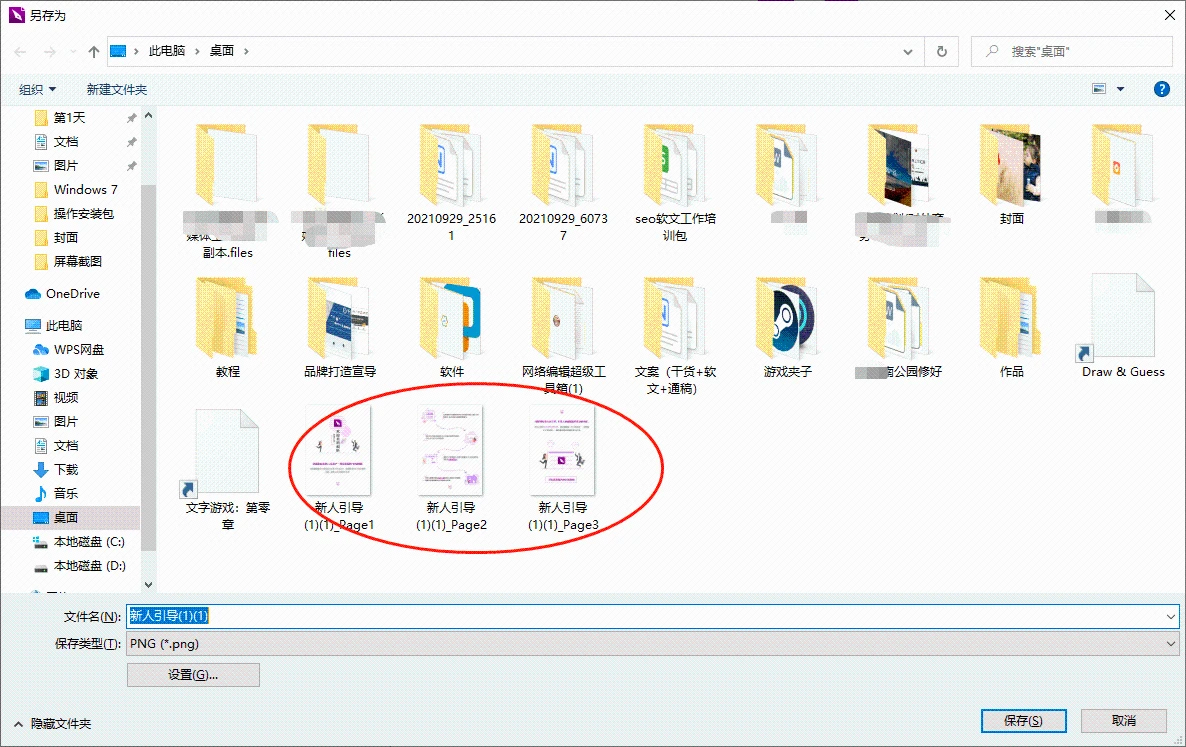
Task: Open 设置(G)... settings button
Action: pos(193,675)
